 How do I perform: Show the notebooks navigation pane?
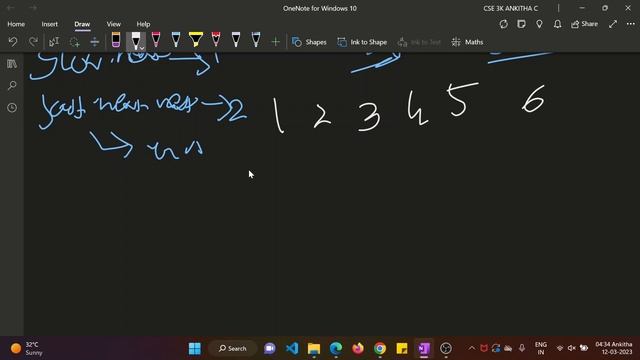[x=12, y=64]
